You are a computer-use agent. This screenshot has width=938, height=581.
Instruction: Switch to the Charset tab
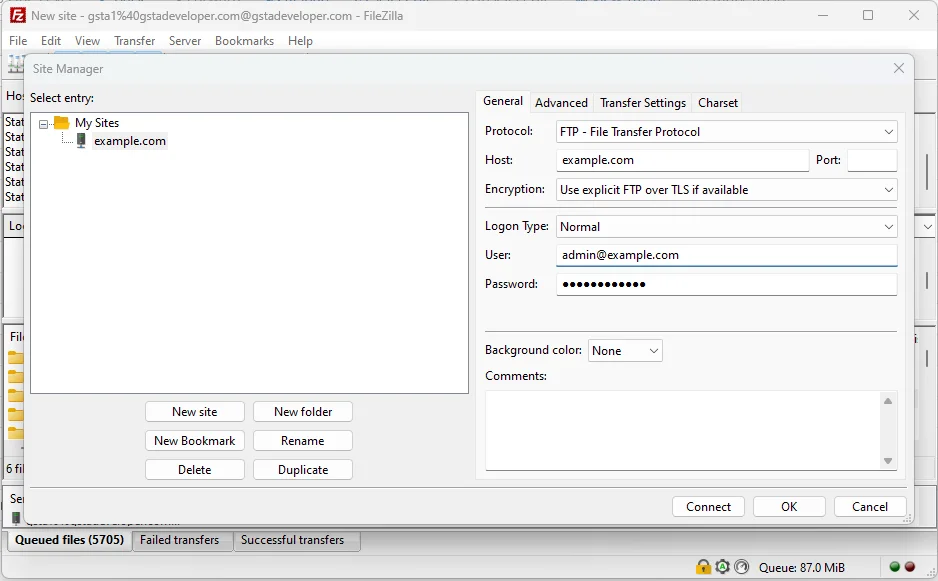(718, 103)
